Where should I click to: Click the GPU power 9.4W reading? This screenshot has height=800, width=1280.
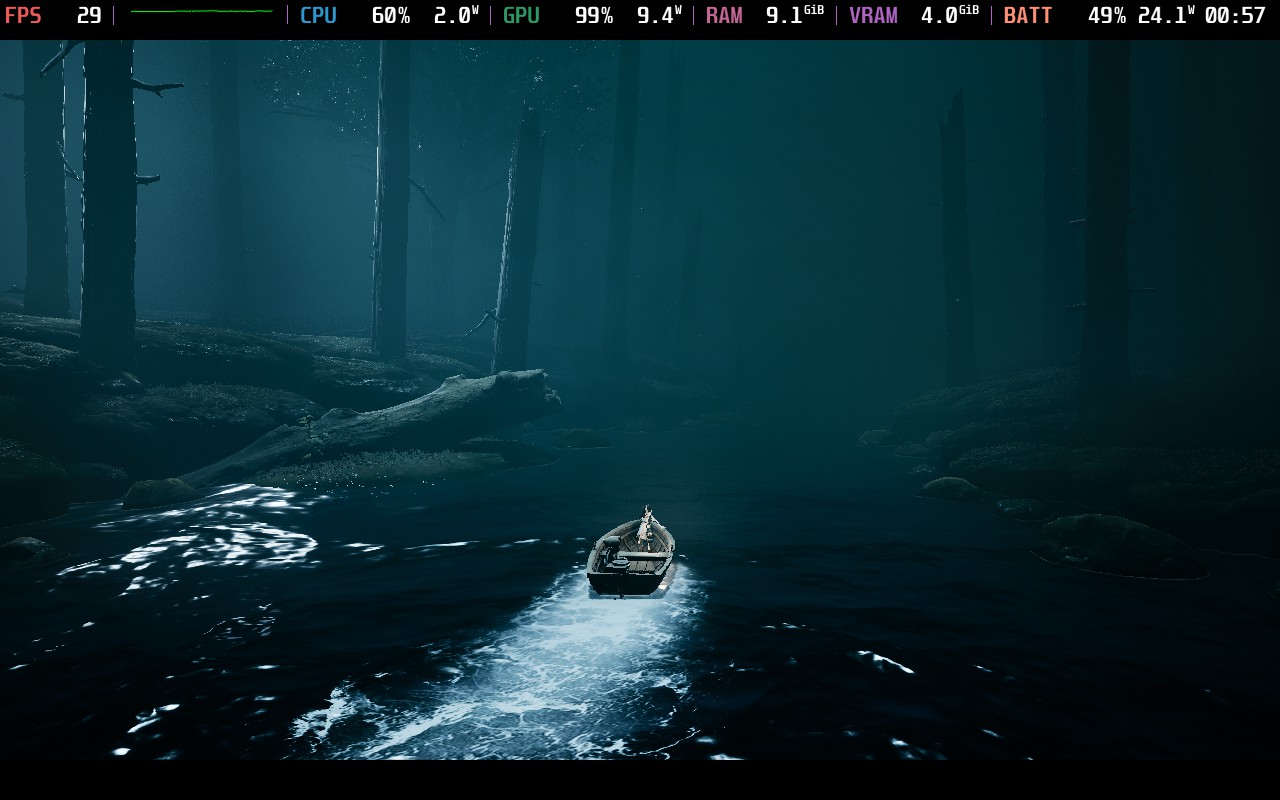[658, 16]
